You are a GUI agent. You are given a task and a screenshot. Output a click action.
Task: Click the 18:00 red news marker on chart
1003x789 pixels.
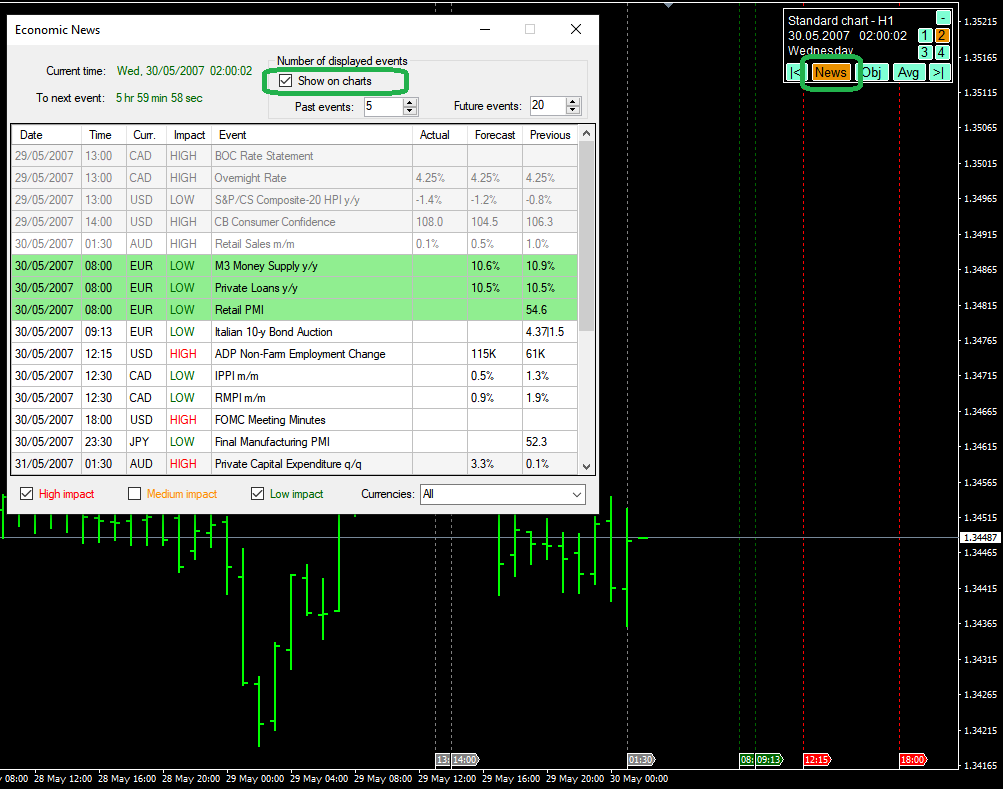tap(913, 760)
